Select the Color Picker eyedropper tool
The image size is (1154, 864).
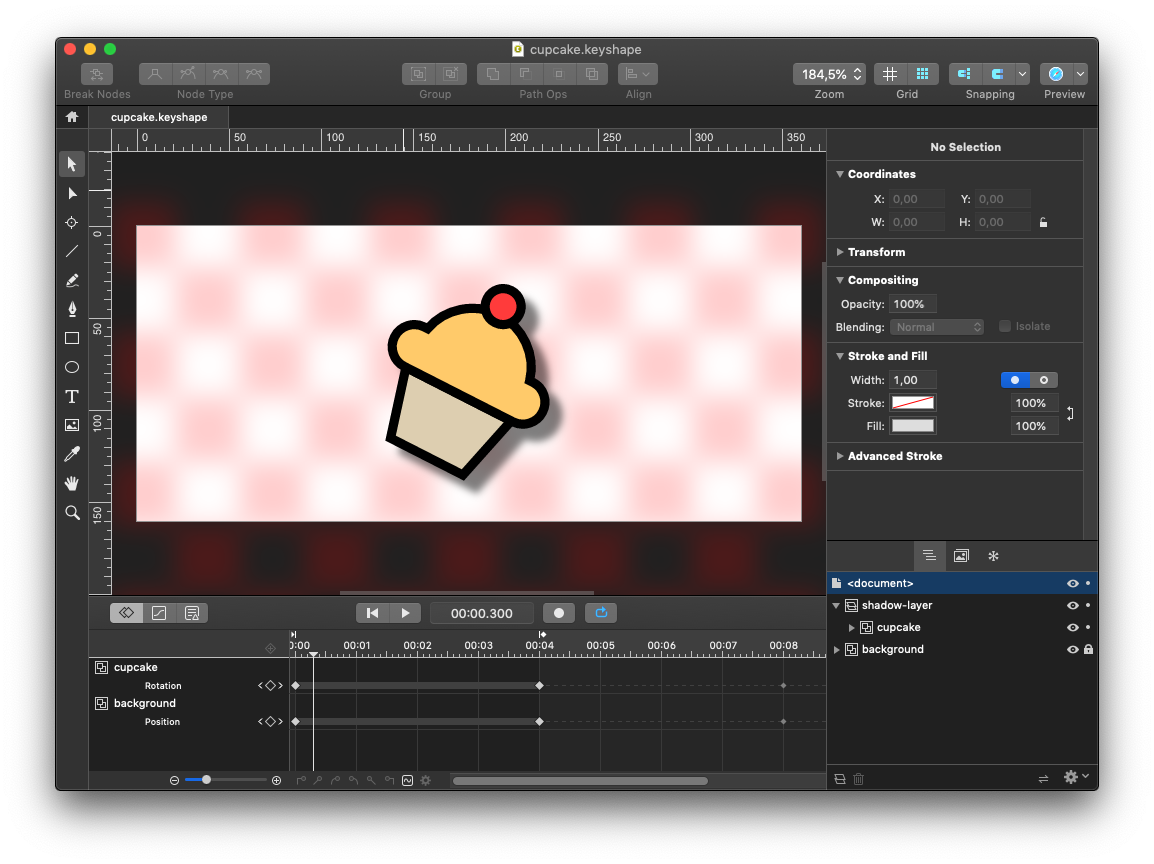point(72,454)
